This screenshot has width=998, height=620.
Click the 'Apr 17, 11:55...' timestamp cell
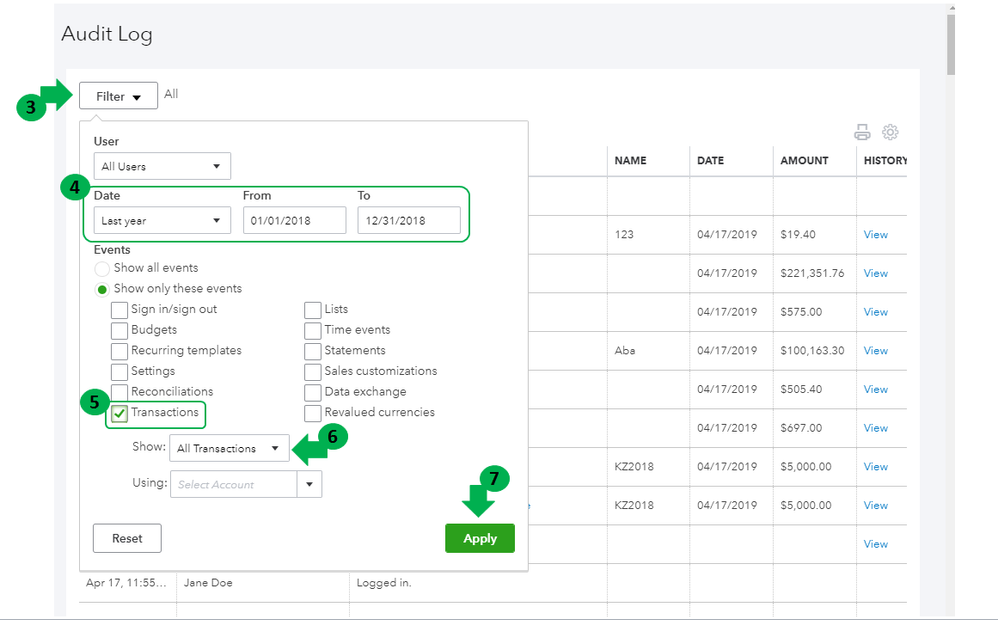[126, 583]
